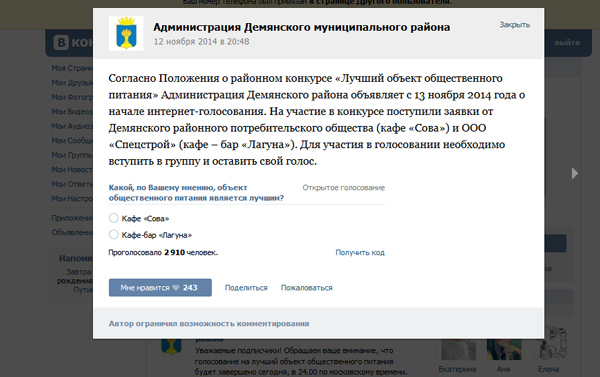
Task: Click the Demyansk district coat of arms avatar
Action: tap(126, 33)
